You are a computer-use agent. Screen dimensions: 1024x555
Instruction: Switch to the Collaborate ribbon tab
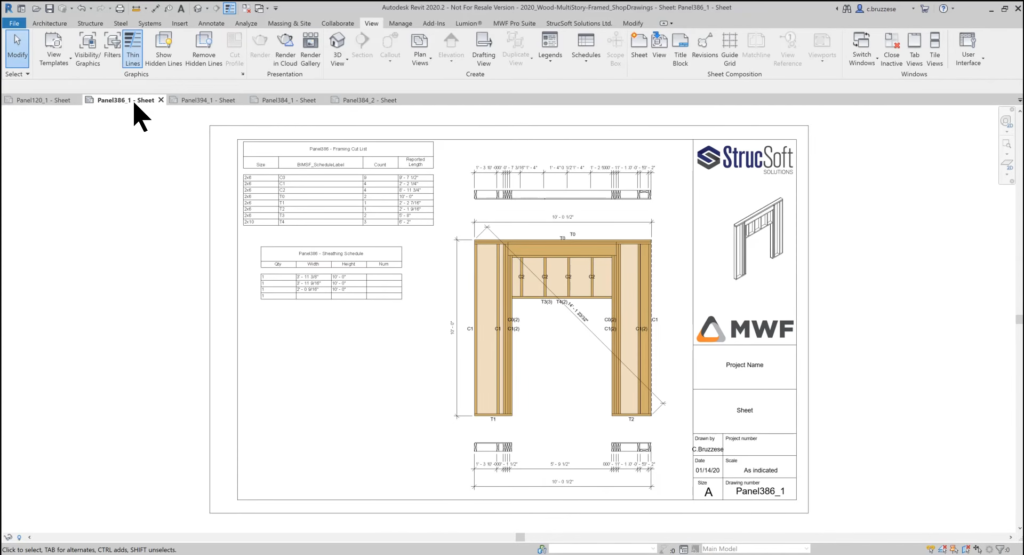click(338, 23)
